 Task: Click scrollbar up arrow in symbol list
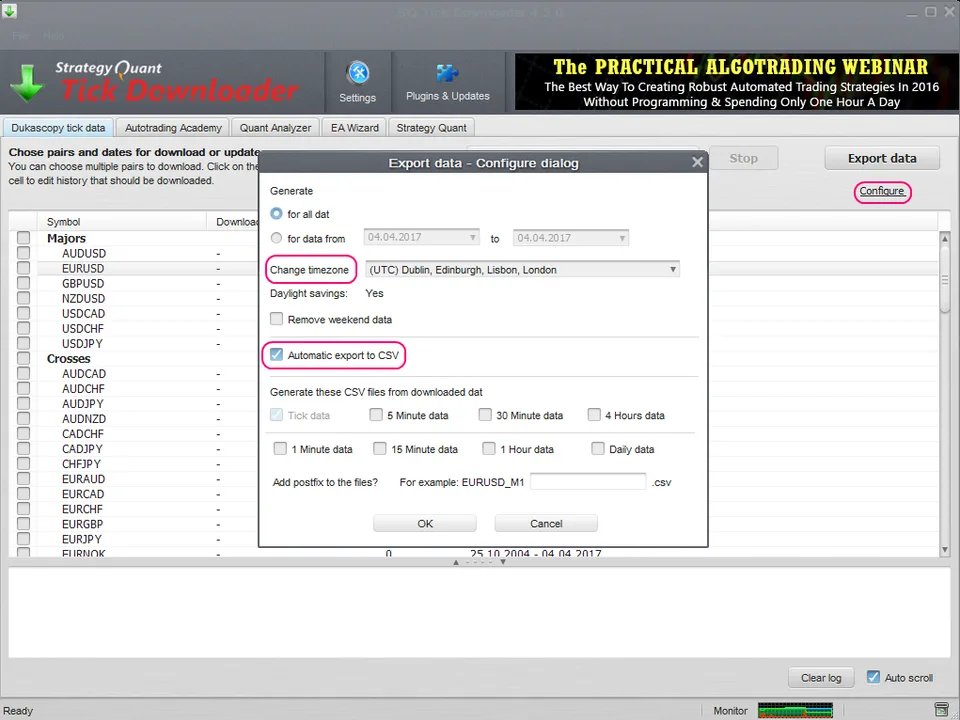(945, 238)
